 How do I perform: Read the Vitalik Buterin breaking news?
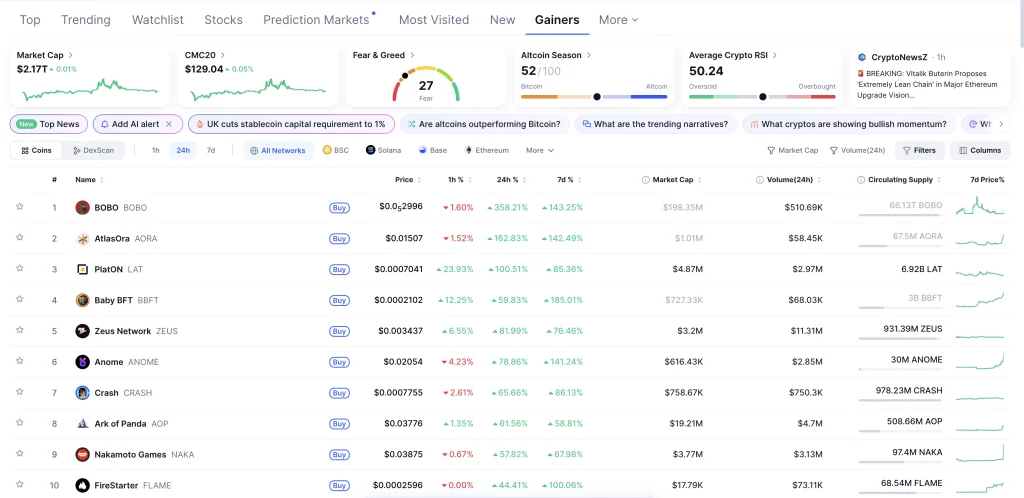(928, 84)
